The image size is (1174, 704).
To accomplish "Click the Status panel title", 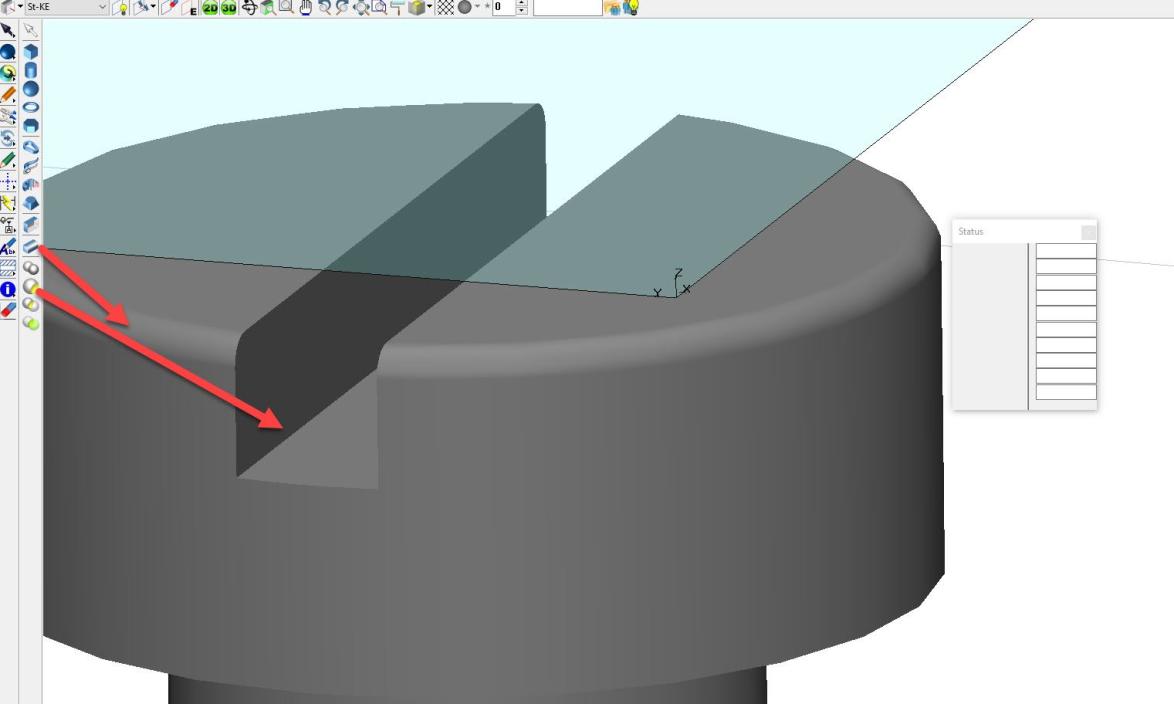I will (970, 231).
